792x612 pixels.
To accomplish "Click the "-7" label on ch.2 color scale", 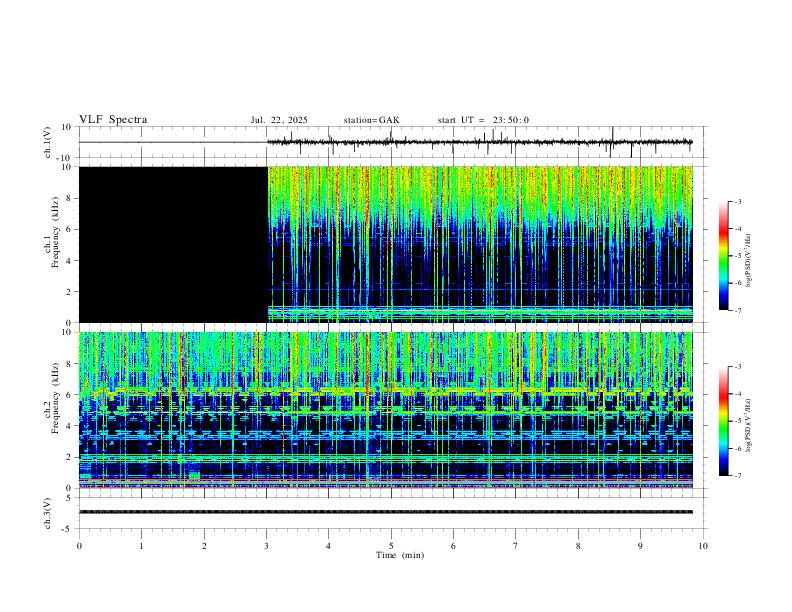I will (737, 475).
